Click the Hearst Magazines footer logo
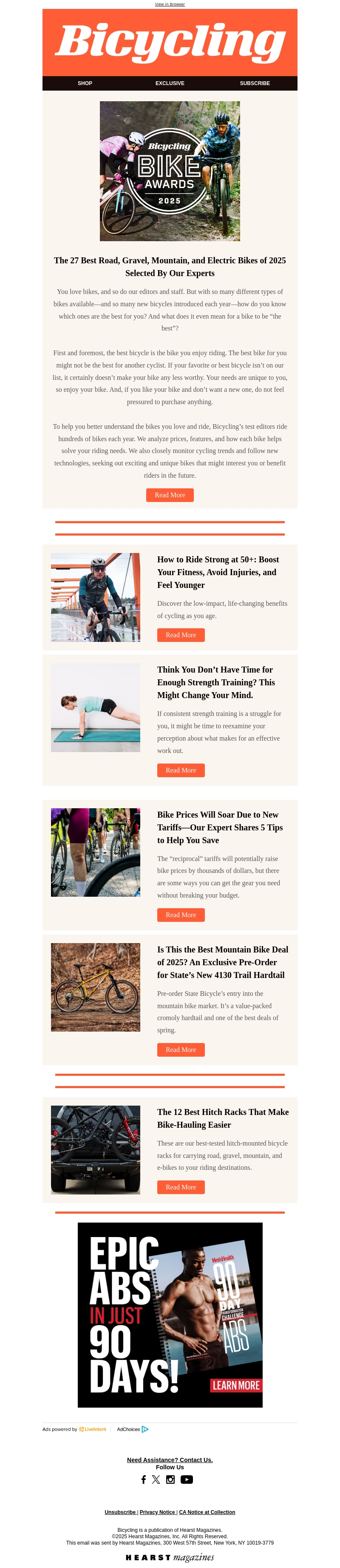Viewport: 340px width, 1568px height. [170, 1557]
